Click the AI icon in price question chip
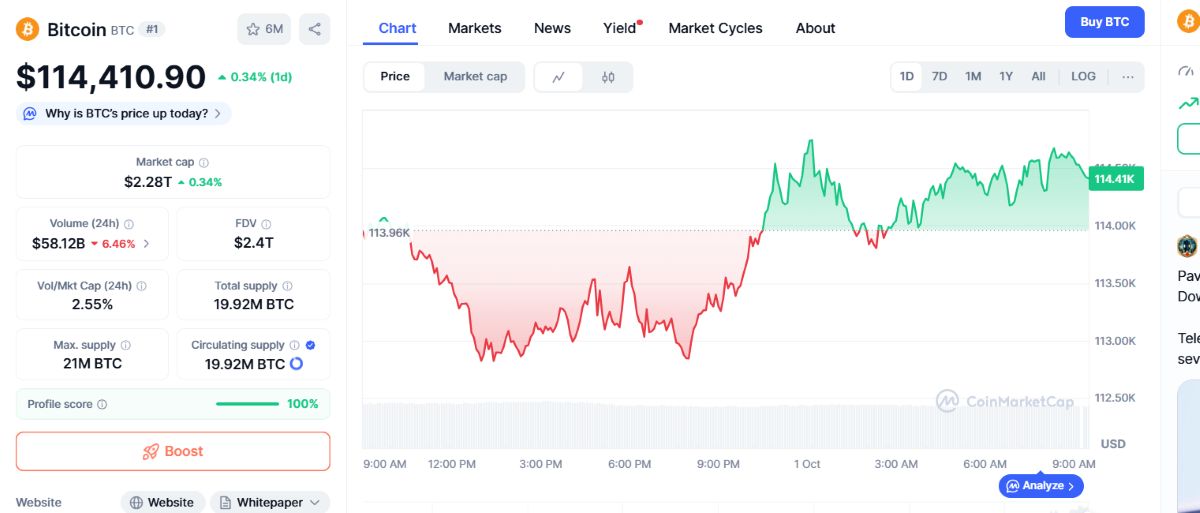 pyautogui.click(x=31, y=114)
